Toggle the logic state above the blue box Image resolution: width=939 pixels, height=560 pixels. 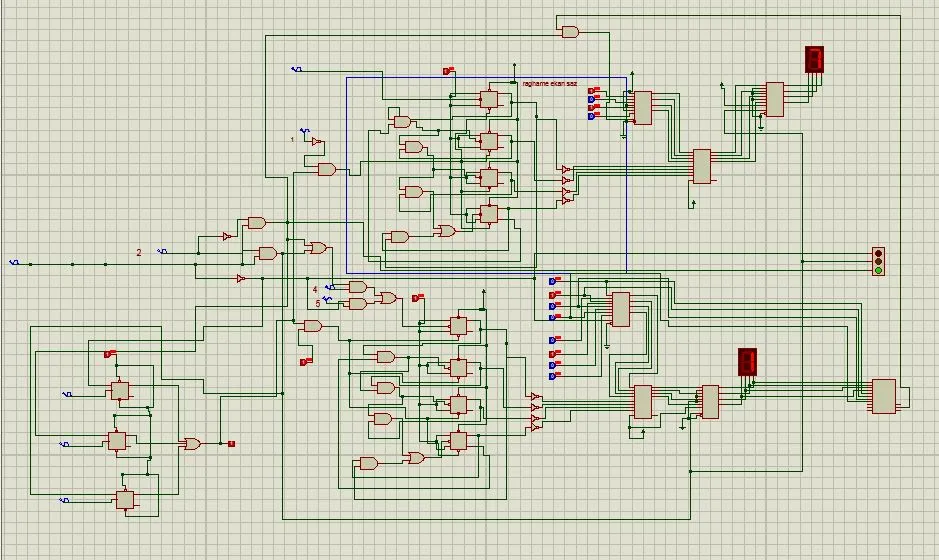tap(448, 71)
